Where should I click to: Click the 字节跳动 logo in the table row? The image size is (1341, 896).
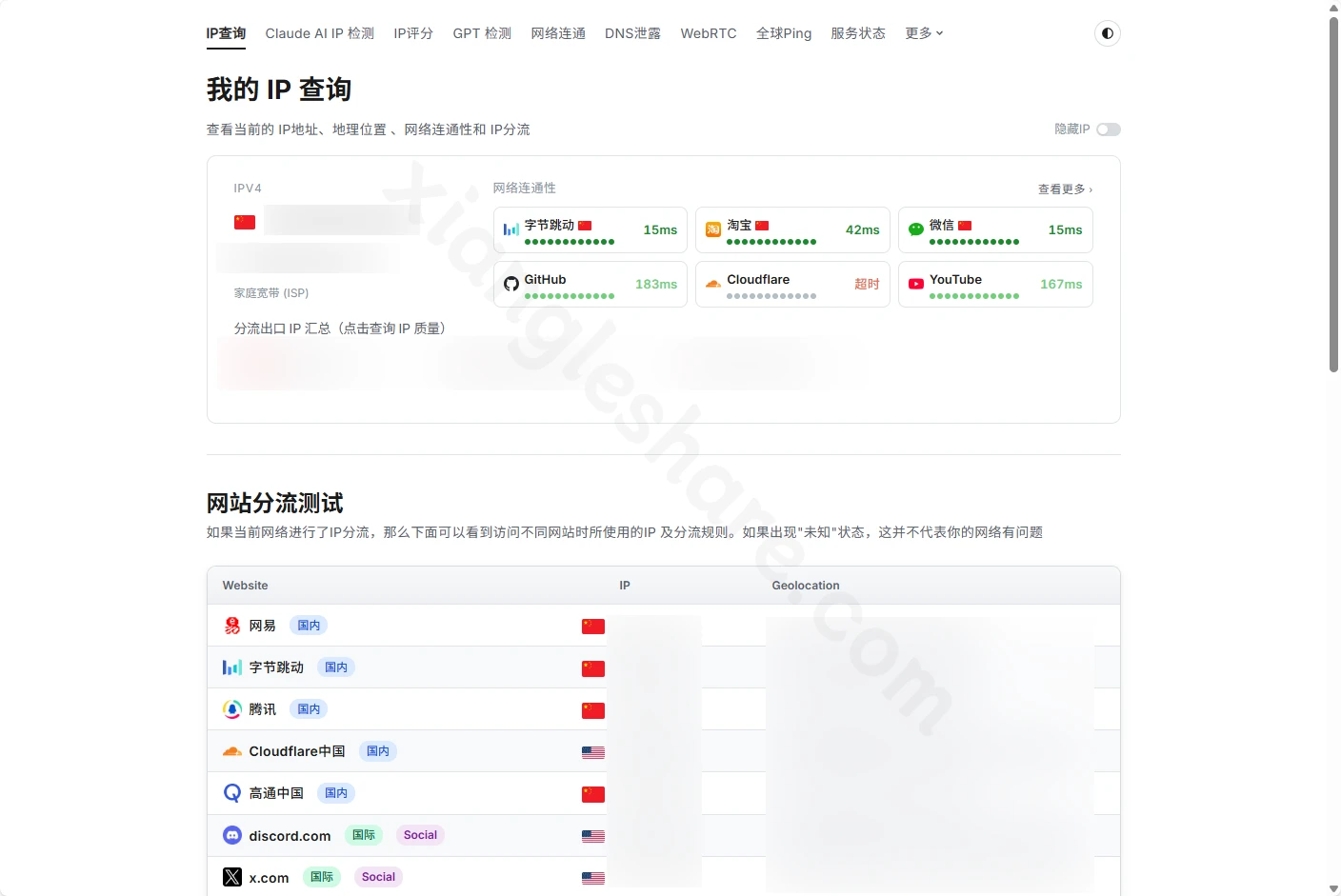[232, 667]
